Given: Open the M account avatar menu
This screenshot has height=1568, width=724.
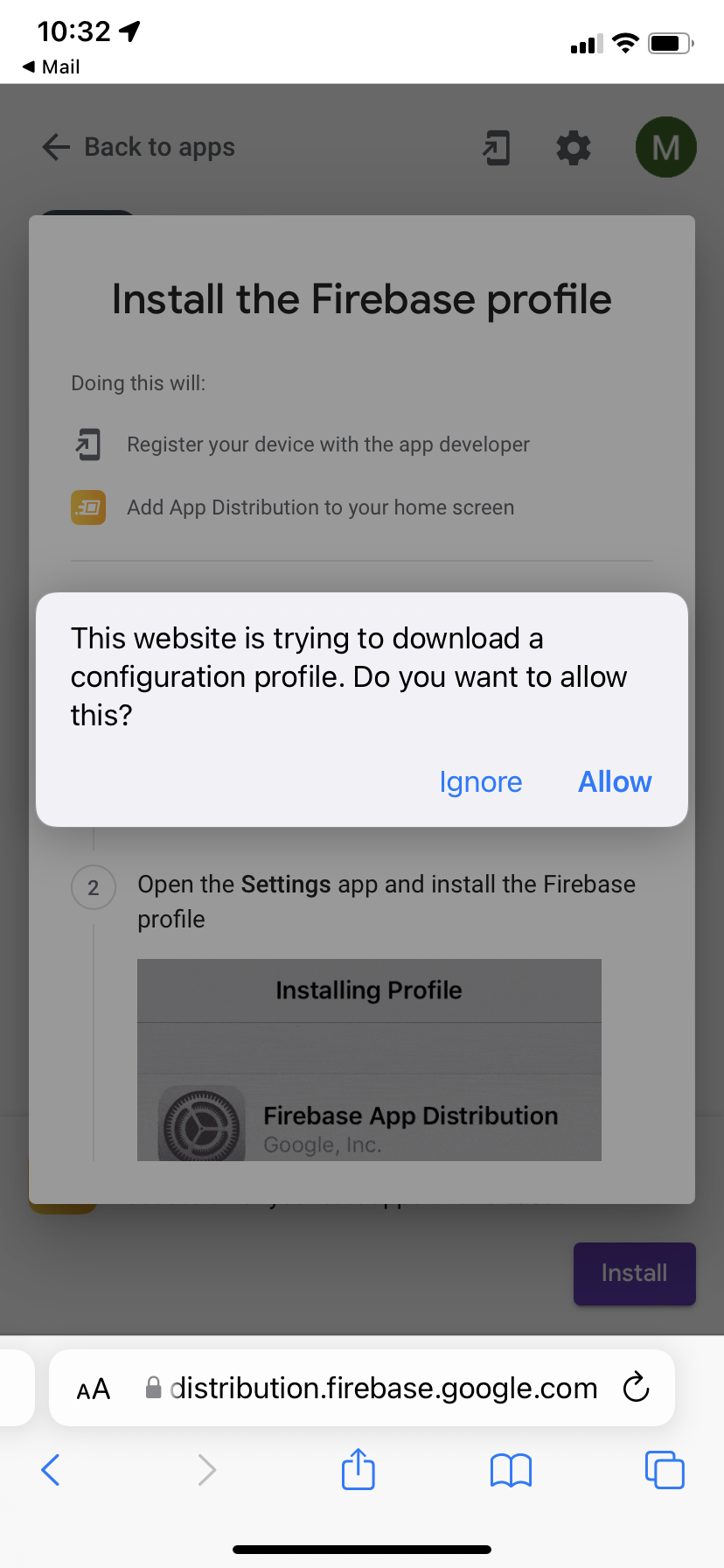Looking at the screenshot, I should click(x=665, y=148).
